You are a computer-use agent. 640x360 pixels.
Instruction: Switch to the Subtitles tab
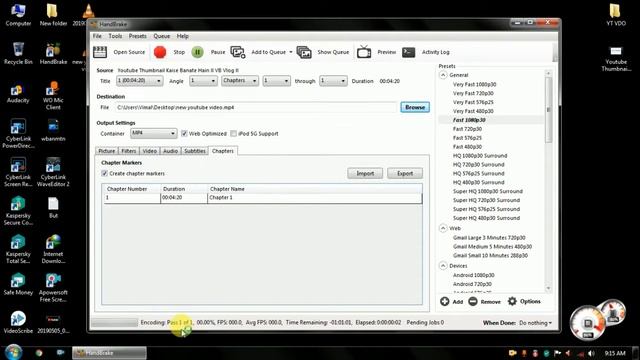(x=195, y=151)
